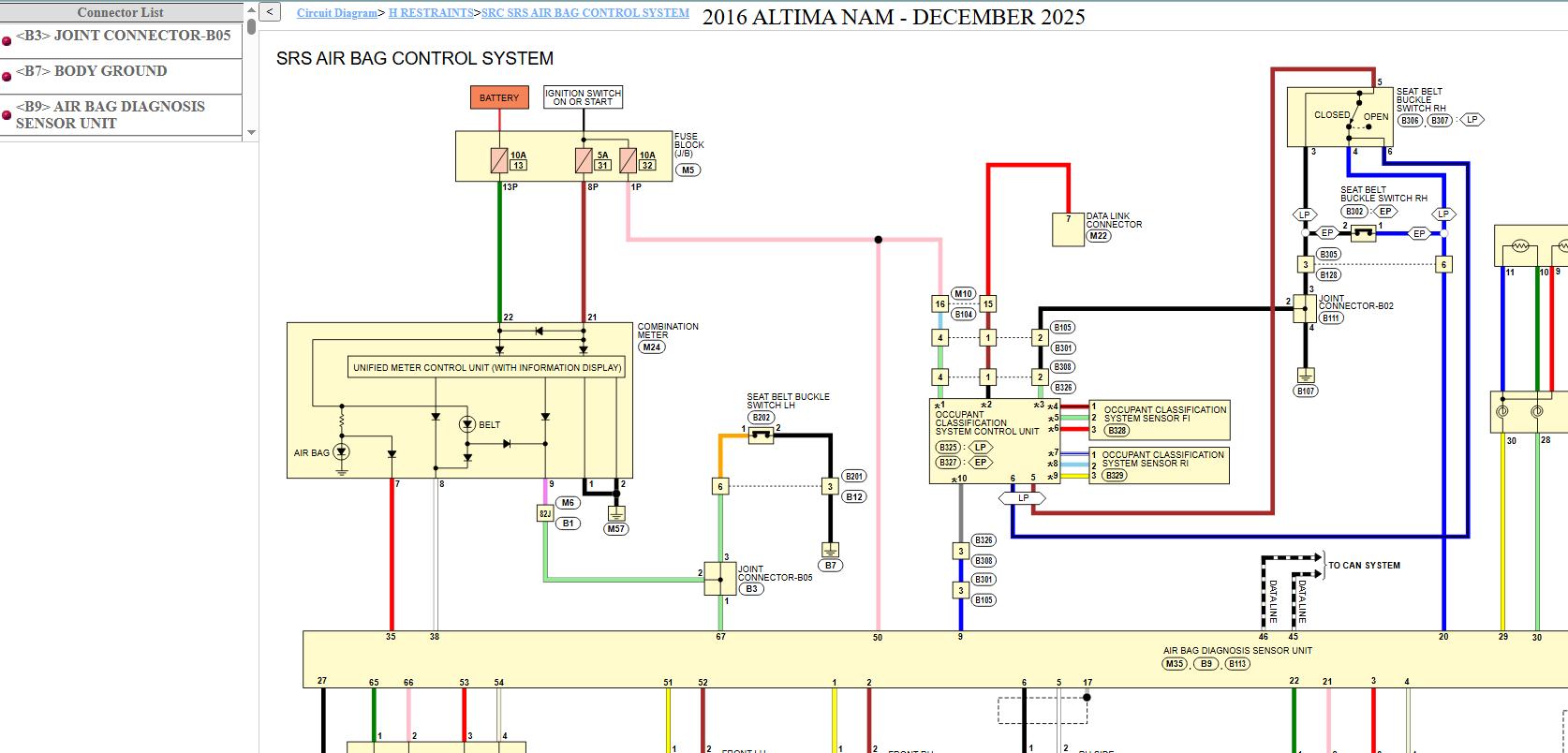The height and width of the screenshot is (753, 1568).
Task: Click the M57 connector tag
Action: point(615,529)
